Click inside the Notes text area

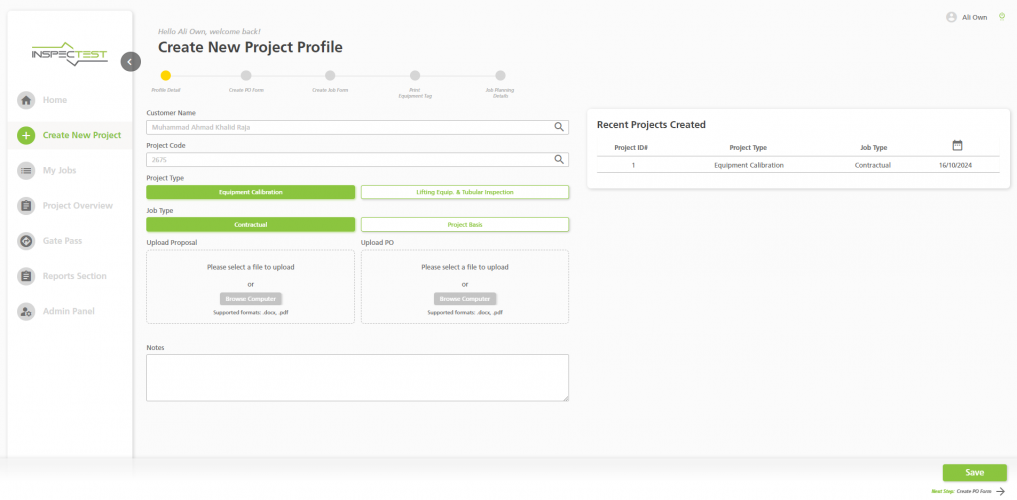357,377
